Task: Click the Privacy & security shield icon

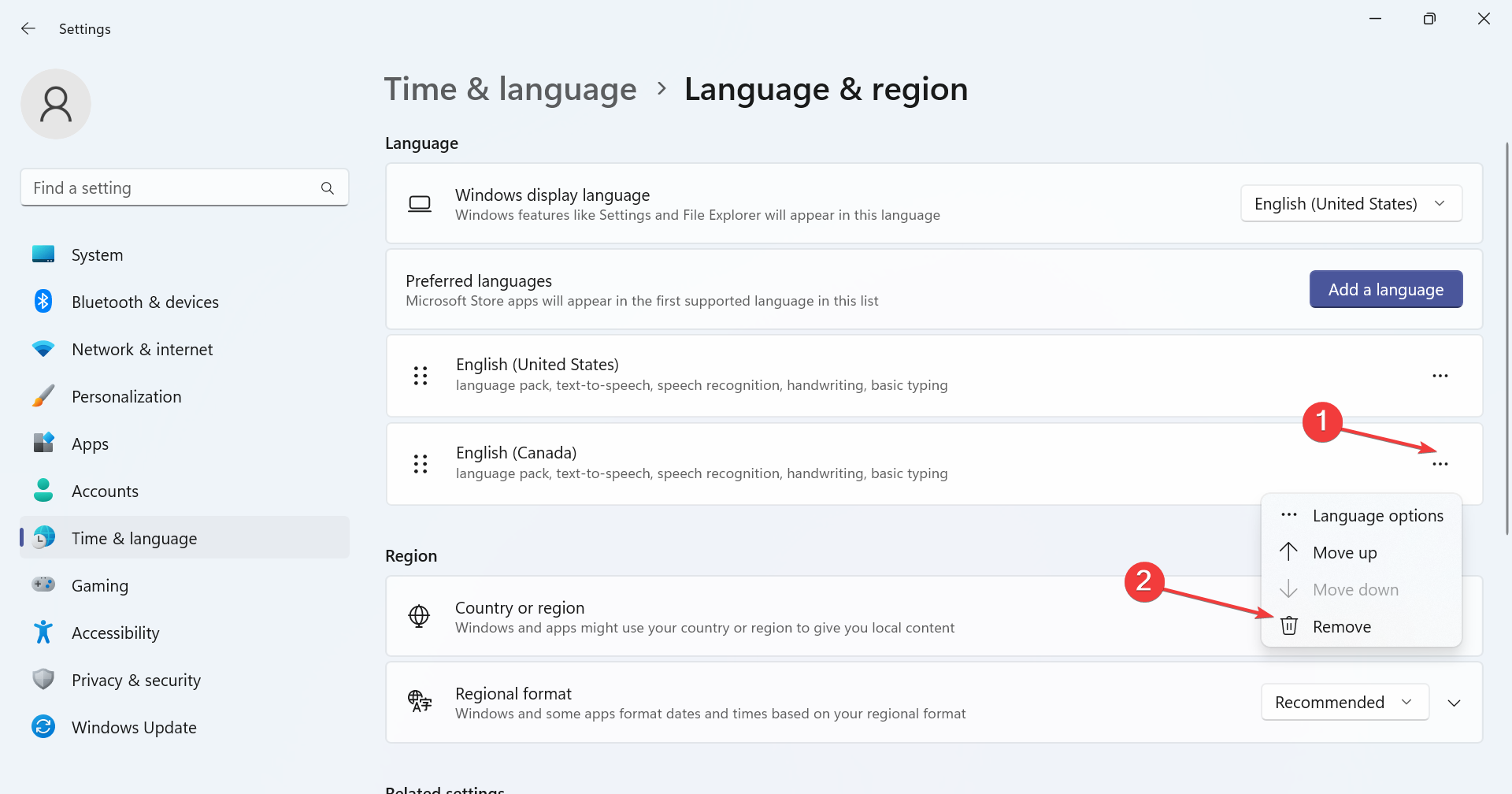Action: click(43, 679)
